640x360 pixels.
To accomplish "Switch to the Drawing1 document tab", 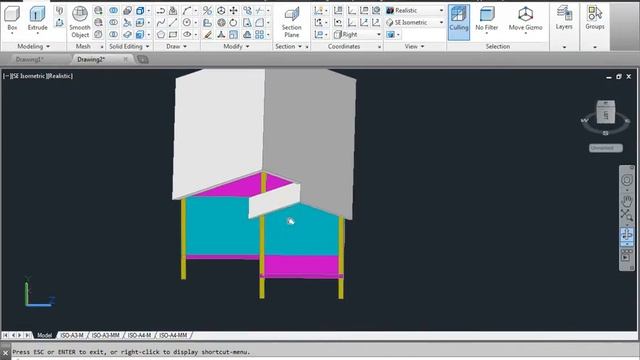I will pyautogui.click(x=29, y=60).
